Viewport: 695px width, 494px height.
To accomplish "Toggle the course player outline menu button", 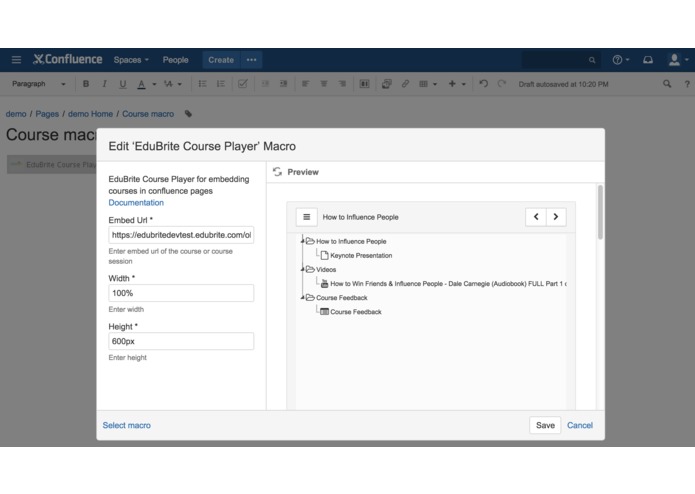I will coord(307,217).
